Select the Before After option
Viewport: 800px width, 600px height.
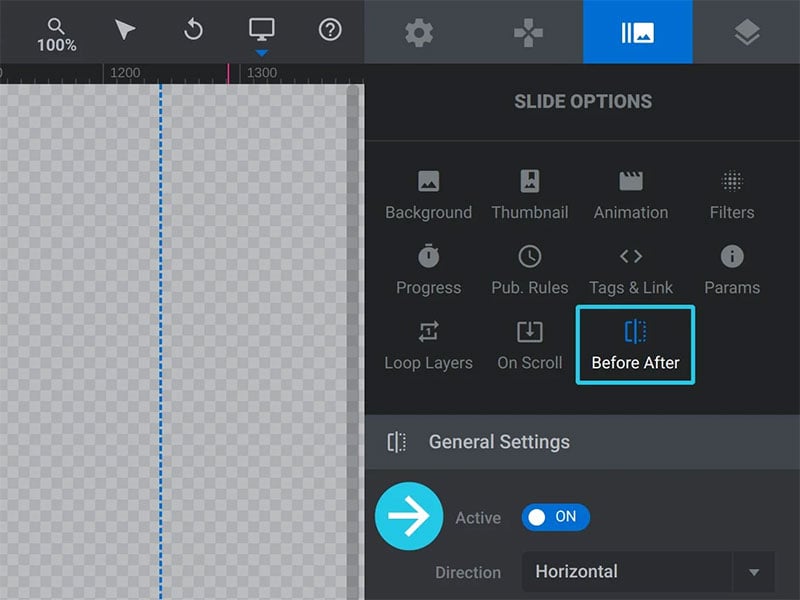coord(635,345)
